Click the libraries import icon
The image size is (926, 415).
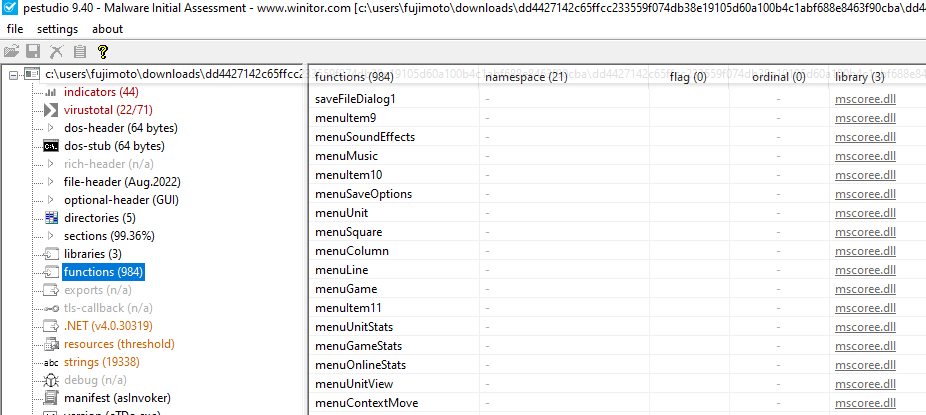point(51,254)
